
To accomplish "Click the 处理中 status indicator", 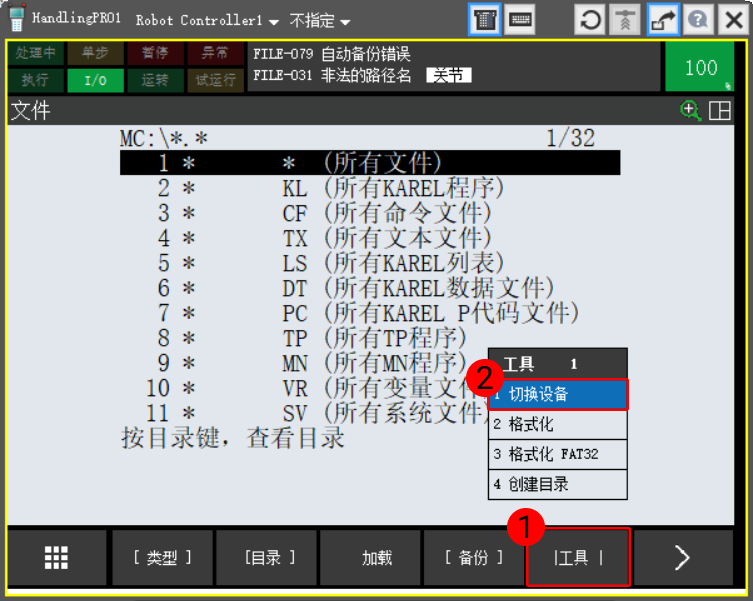I will point(36,53).
